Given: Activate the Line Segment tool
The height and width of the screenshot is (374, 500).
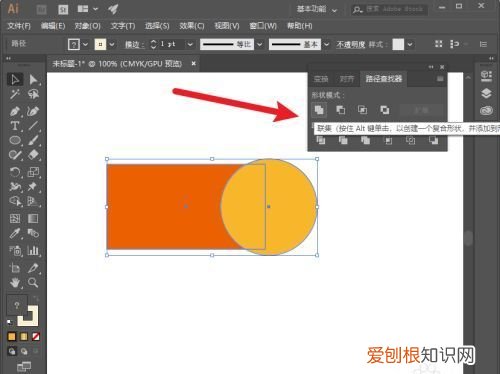Looking at the screenshot, I should [33, 126].
